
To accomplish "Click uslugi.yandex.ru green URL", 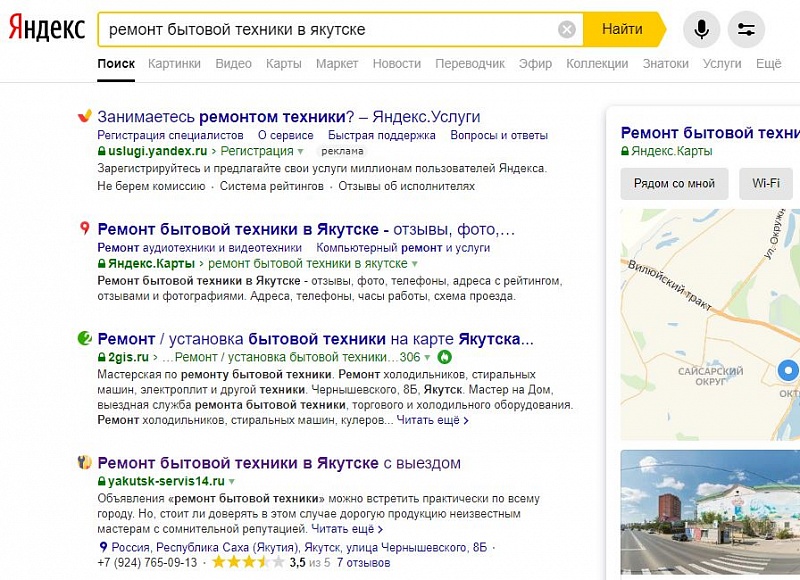I will (x=157, y=151).
